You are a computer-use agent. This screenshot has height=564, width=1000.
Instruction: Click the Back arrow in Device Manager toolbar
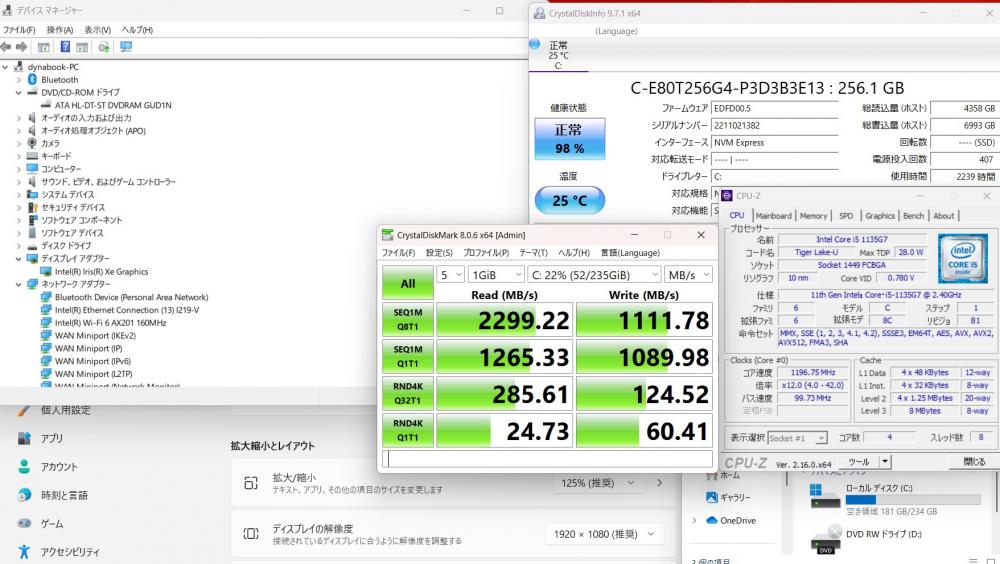(x=6, y=47)
